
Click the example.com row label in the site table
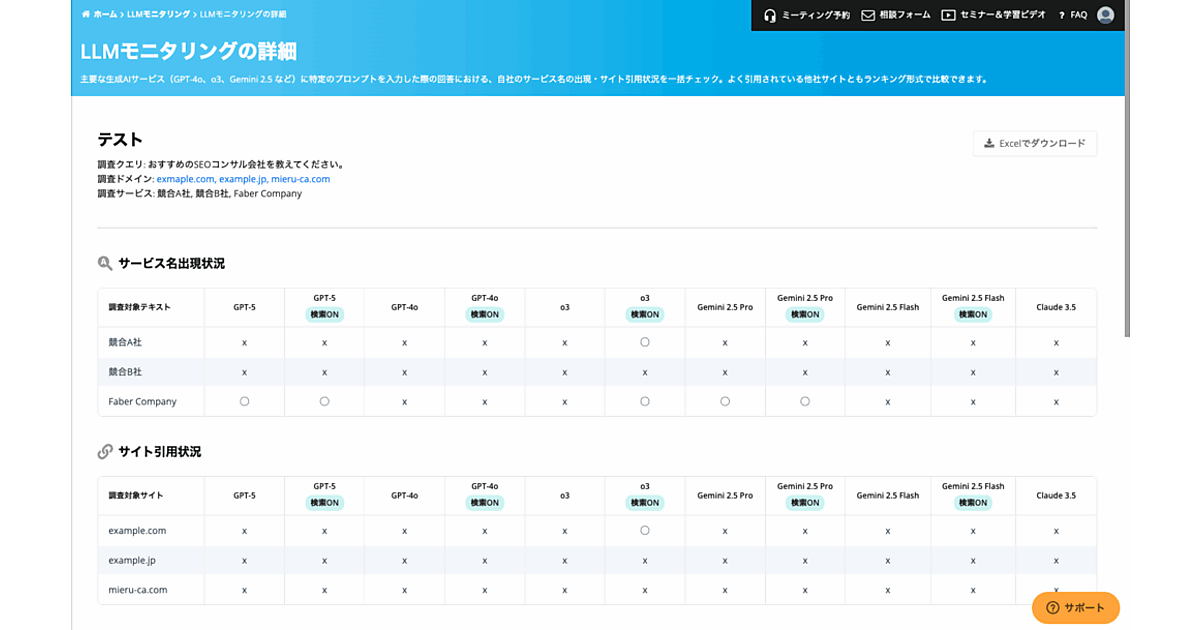(x=137, y=531)
